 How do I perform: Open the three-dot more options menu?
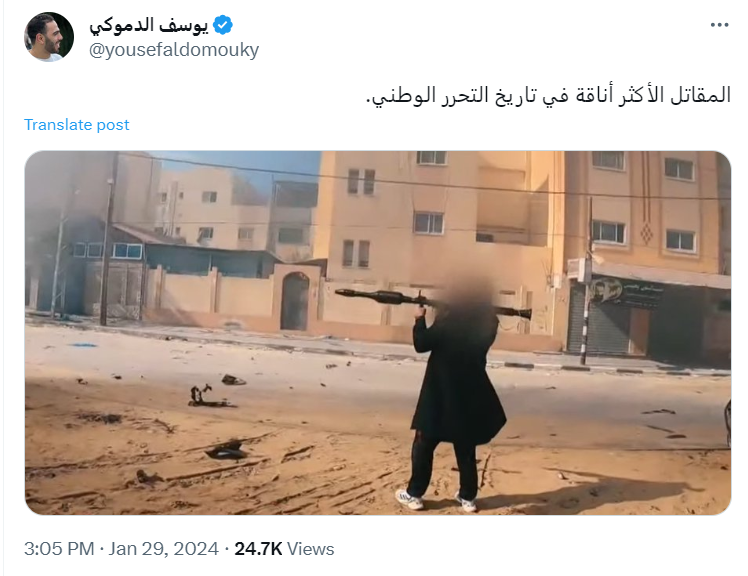(x=719, y=25)
